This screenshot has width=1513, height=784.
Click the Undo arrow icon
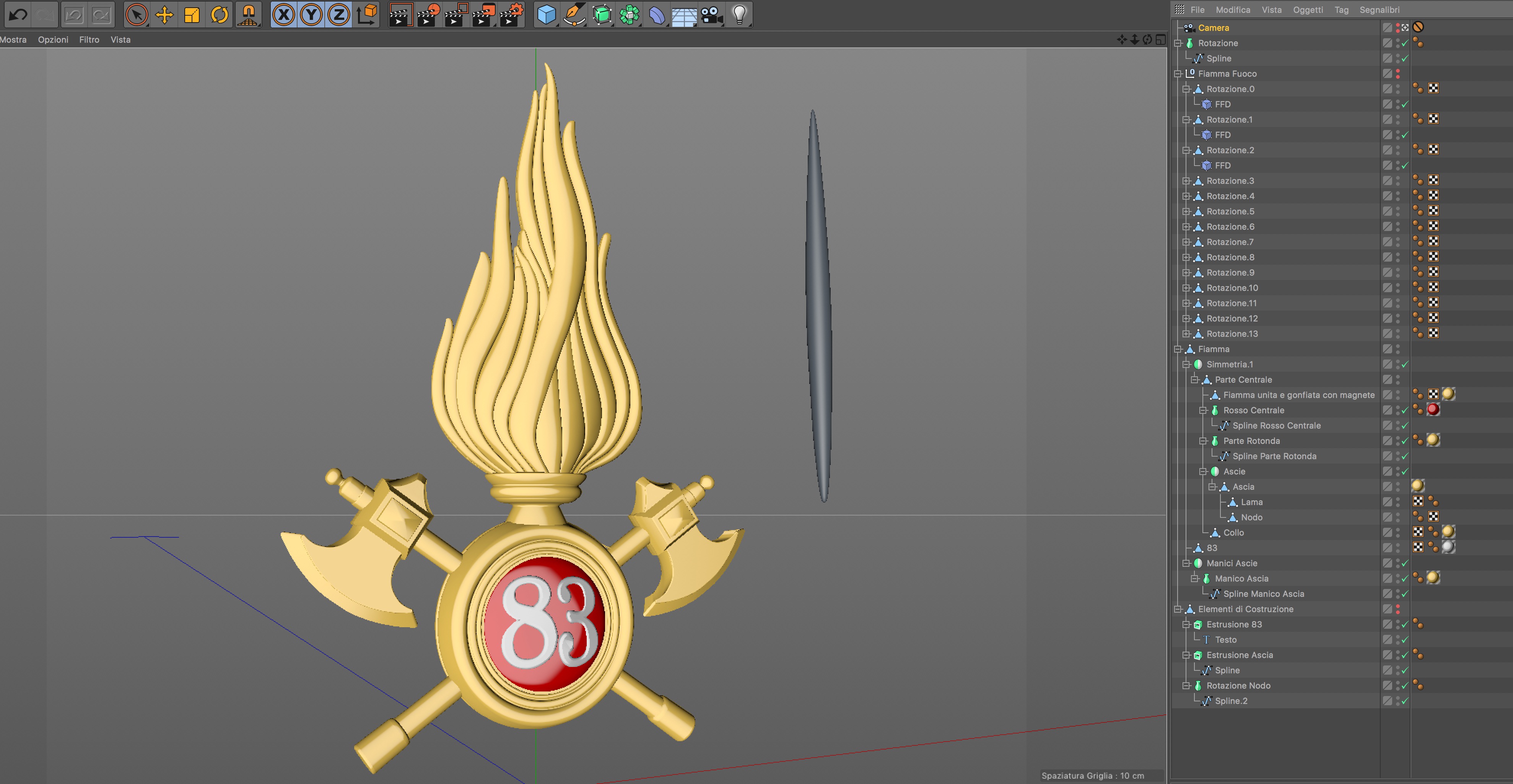[x=18, y=15]
